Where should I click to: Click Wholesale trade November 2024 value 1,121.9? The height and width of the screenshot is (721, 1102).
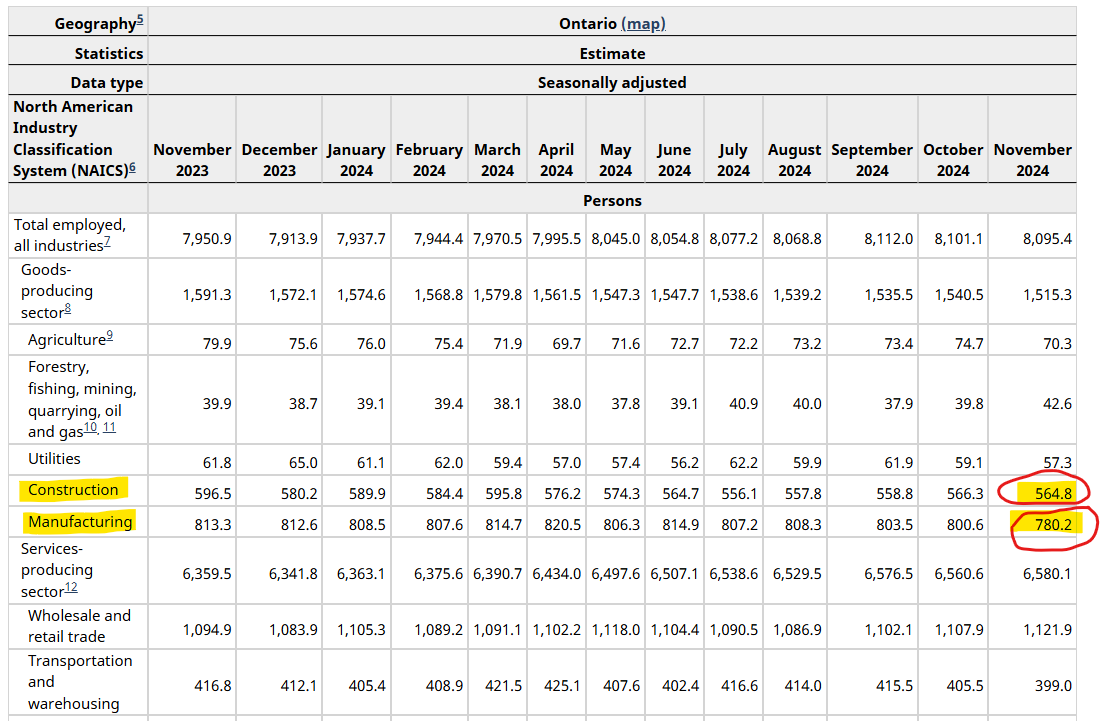[x=1047, y=630]
